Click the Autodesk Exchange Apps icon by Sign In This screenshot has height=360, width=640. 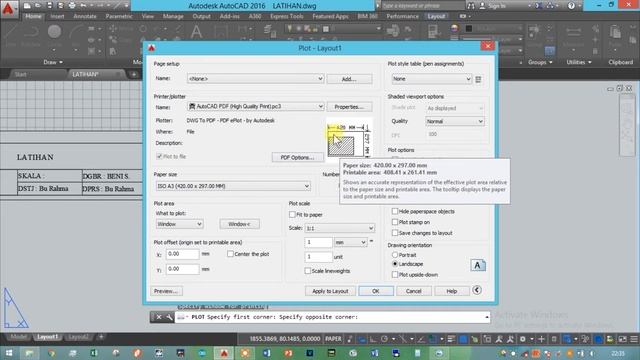539,6
